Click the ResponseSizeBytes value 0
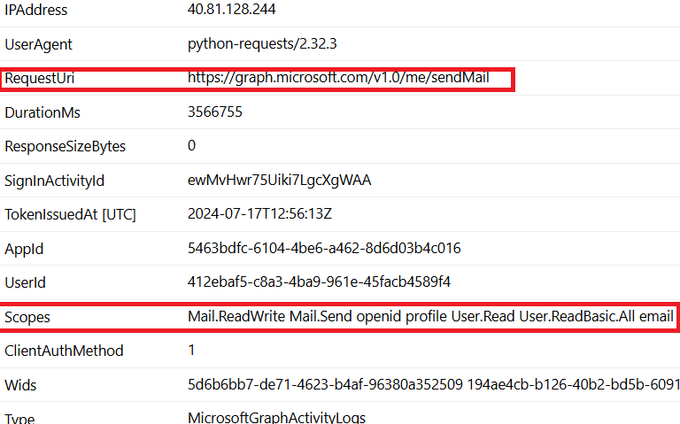 pos(191,146)
